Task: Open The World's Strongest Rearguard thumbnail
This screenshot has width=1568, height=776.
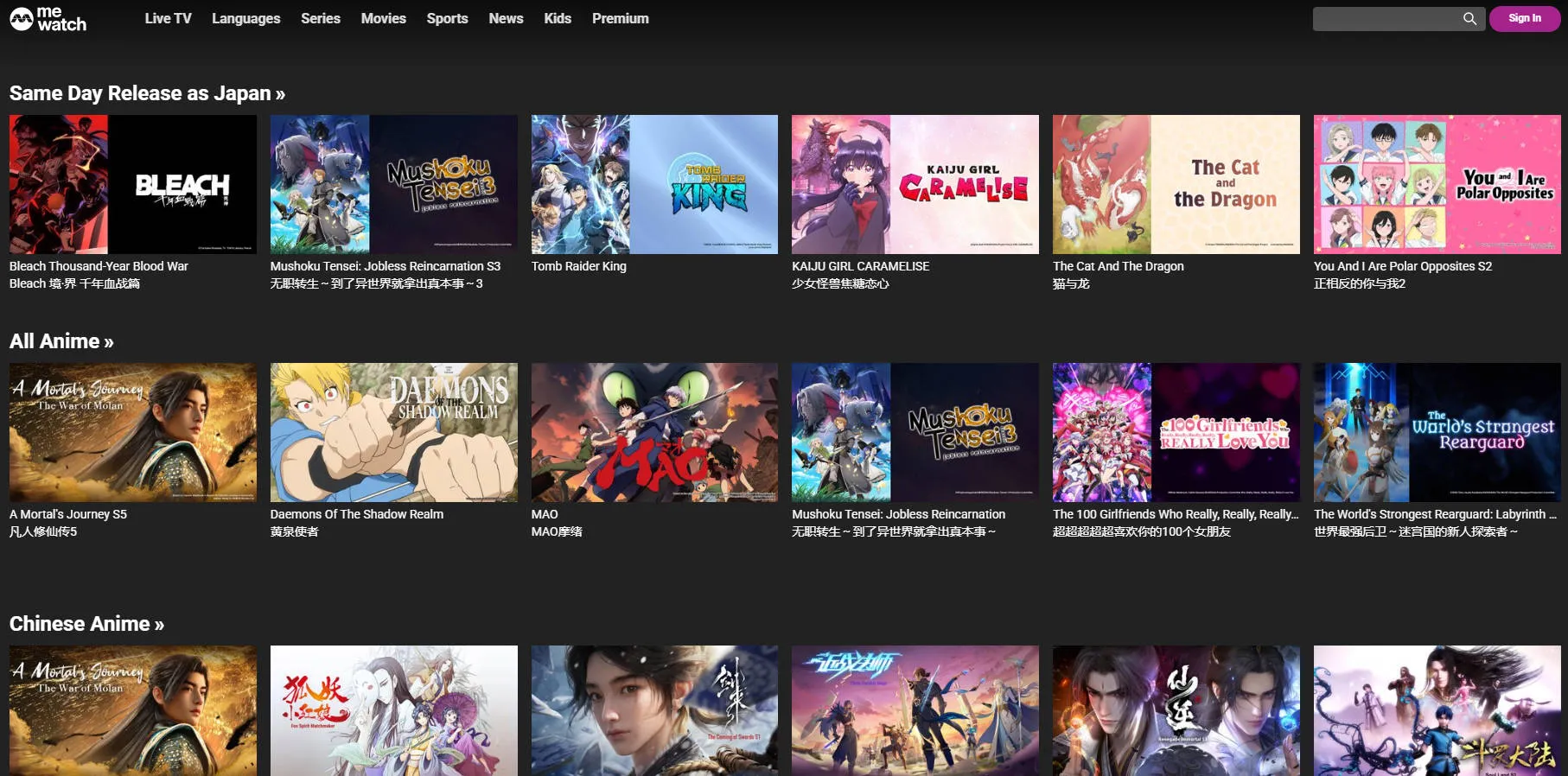Action: click(1437, 432)
